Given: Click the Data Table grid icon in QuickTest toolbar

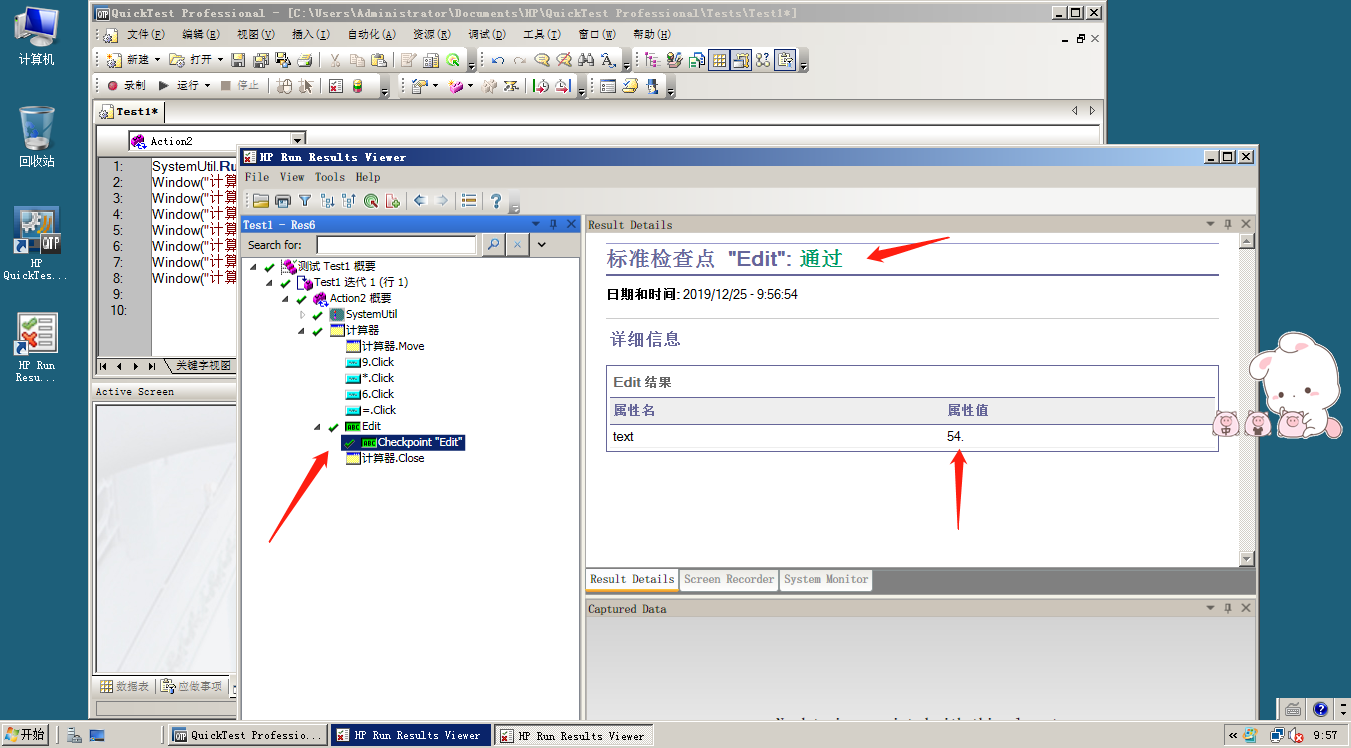Looking at the screenshot, I should click(718, 60).
